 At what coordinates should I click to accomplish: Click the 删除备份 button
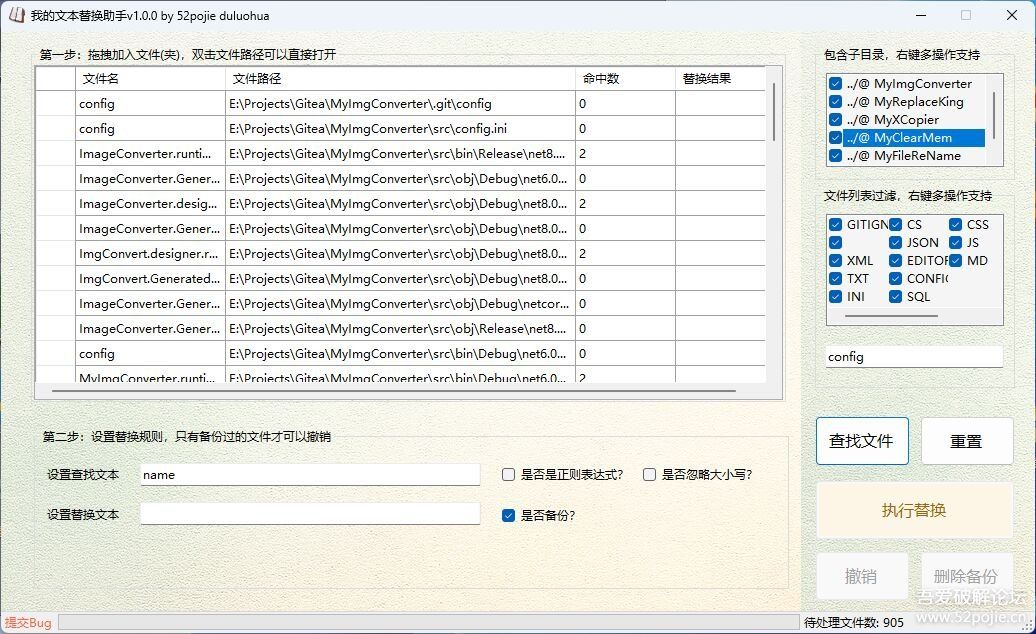[x=966, y=576]
